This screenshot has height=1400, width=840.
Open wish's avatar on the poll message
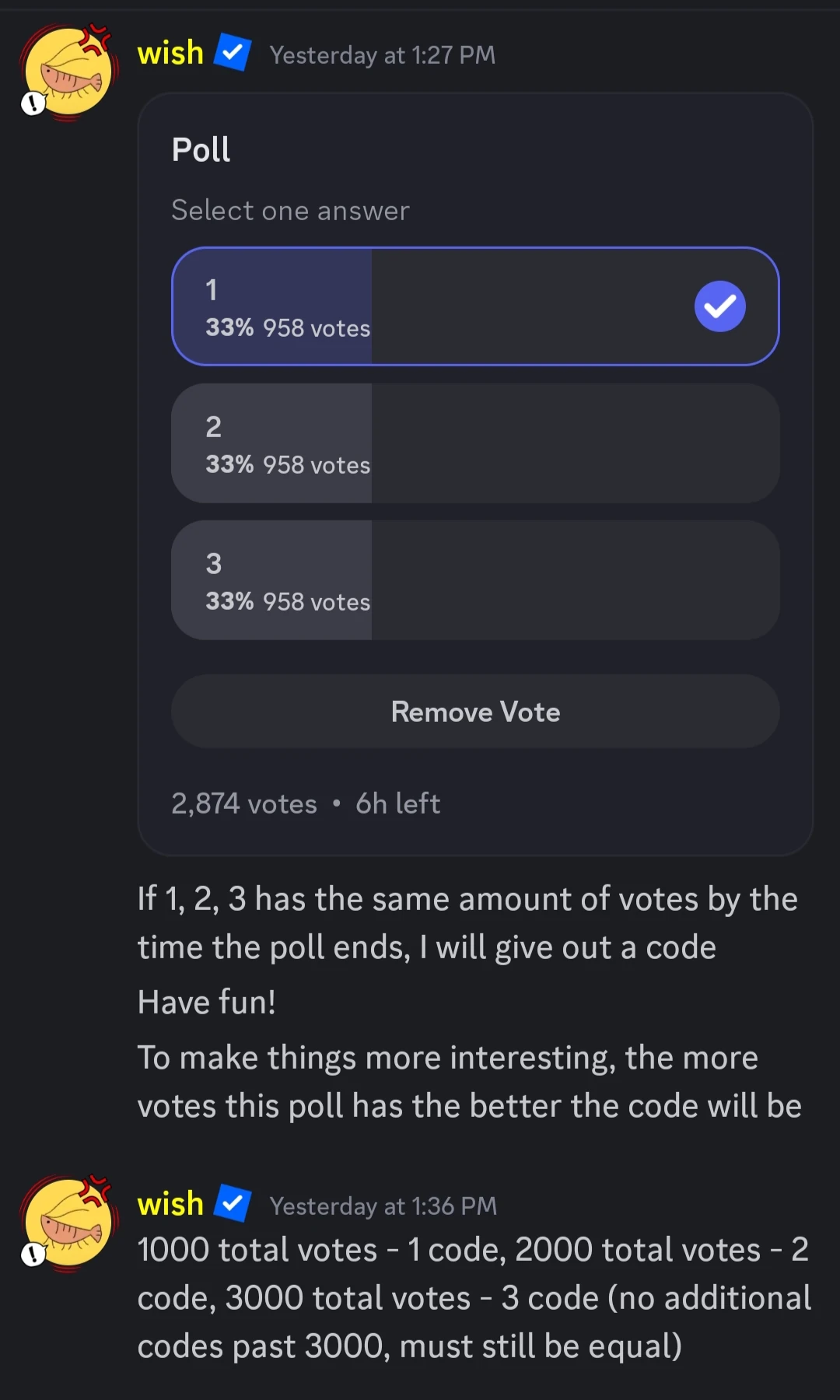[68, 73]
